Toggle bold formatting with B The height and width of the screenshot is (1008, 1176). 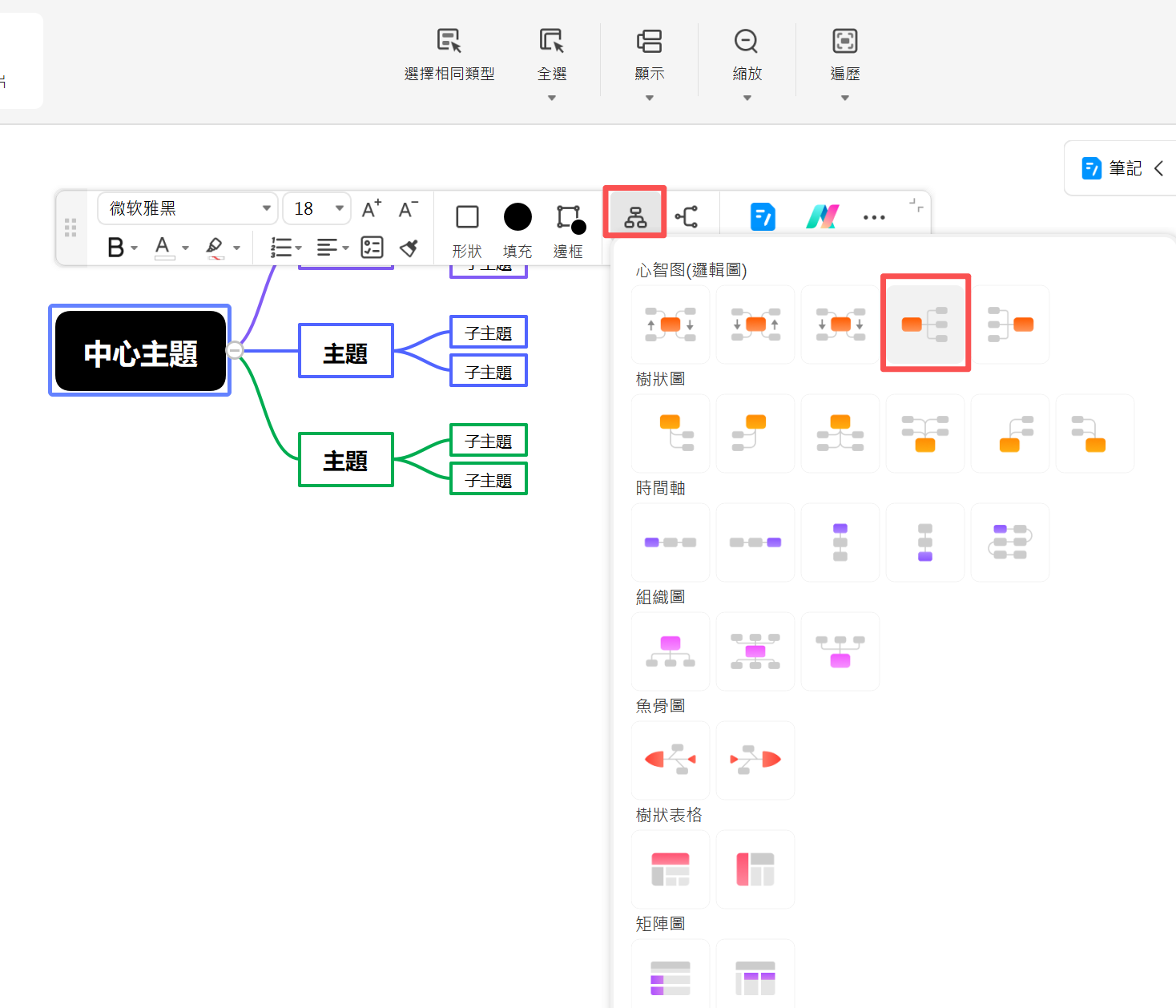point(116,248)
